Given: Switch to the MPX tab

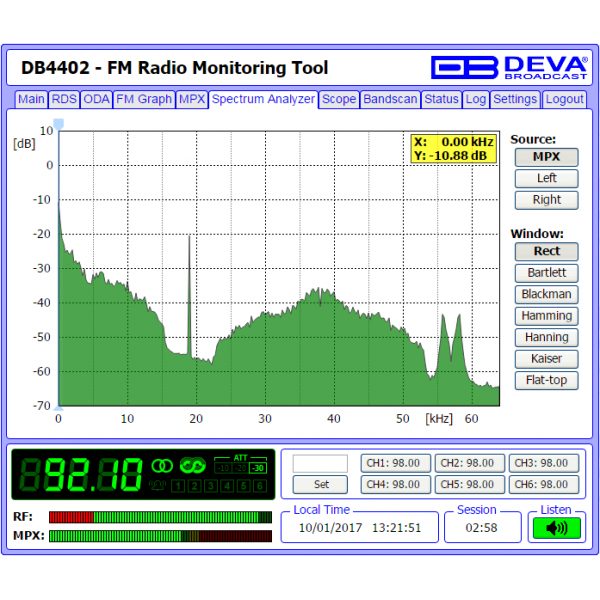Looking at the screenshot, I should pyautogui.click(x=192, y=99).
